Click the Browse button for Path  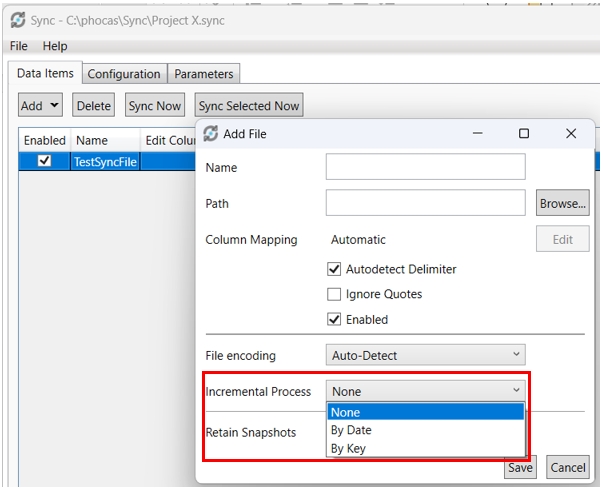point(562,203)
